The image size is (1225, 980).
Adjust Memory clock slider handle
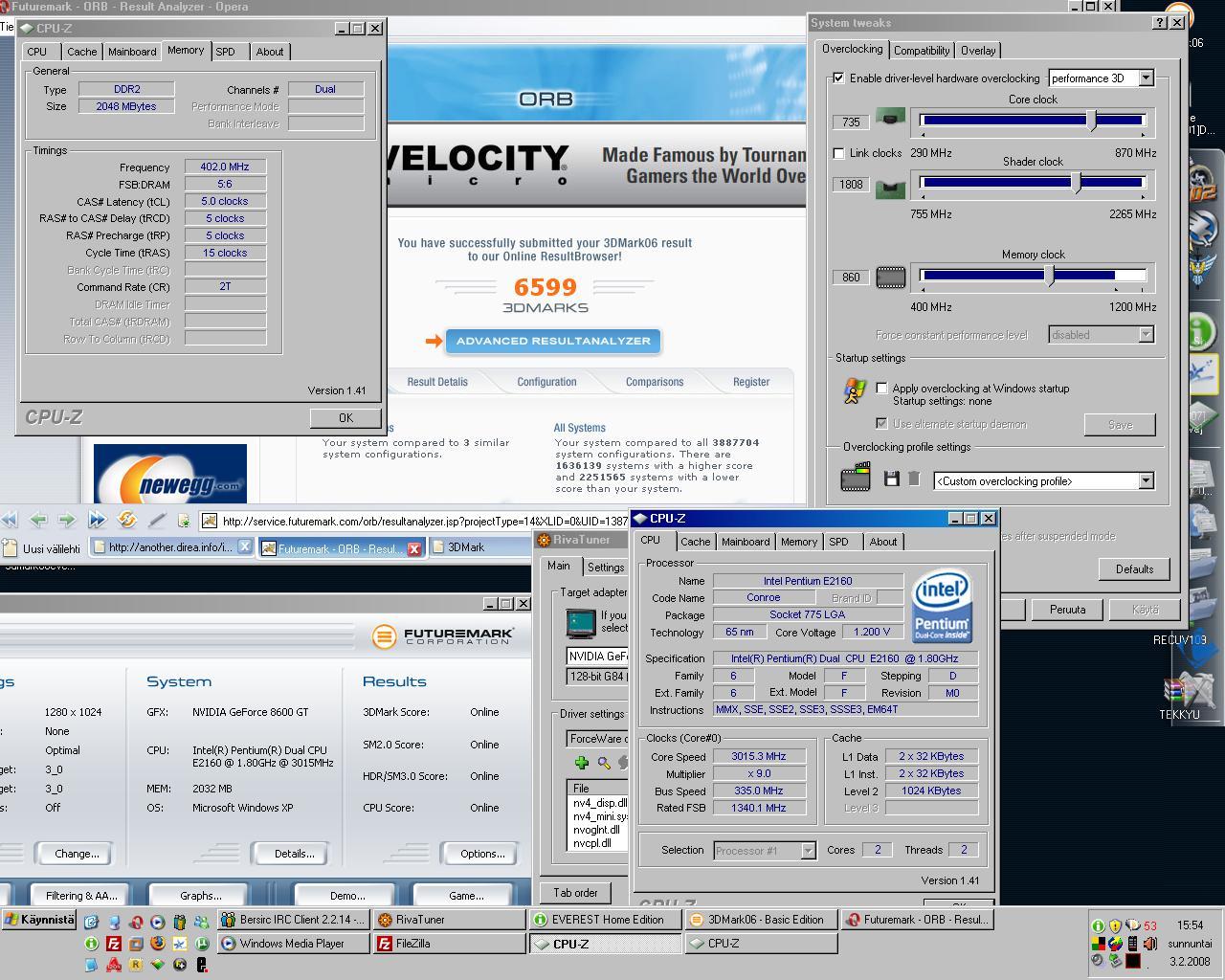tap(1050, 276)
